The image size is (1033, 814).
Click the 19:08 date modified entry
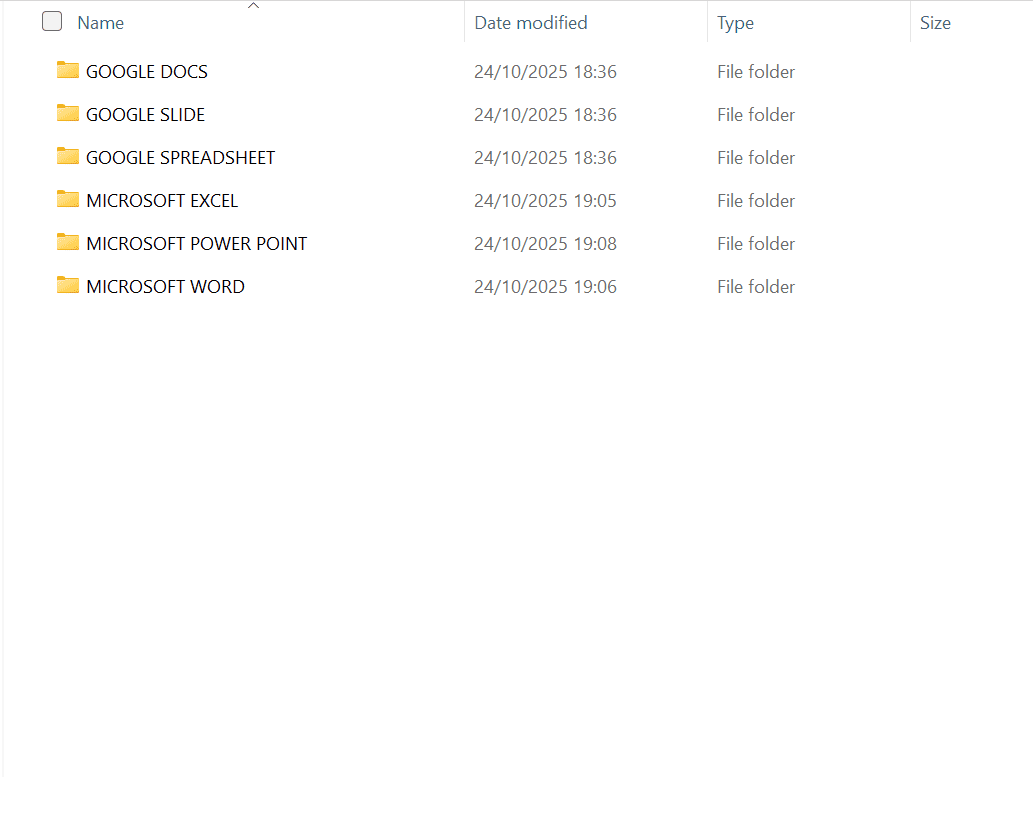click(545, 244)
